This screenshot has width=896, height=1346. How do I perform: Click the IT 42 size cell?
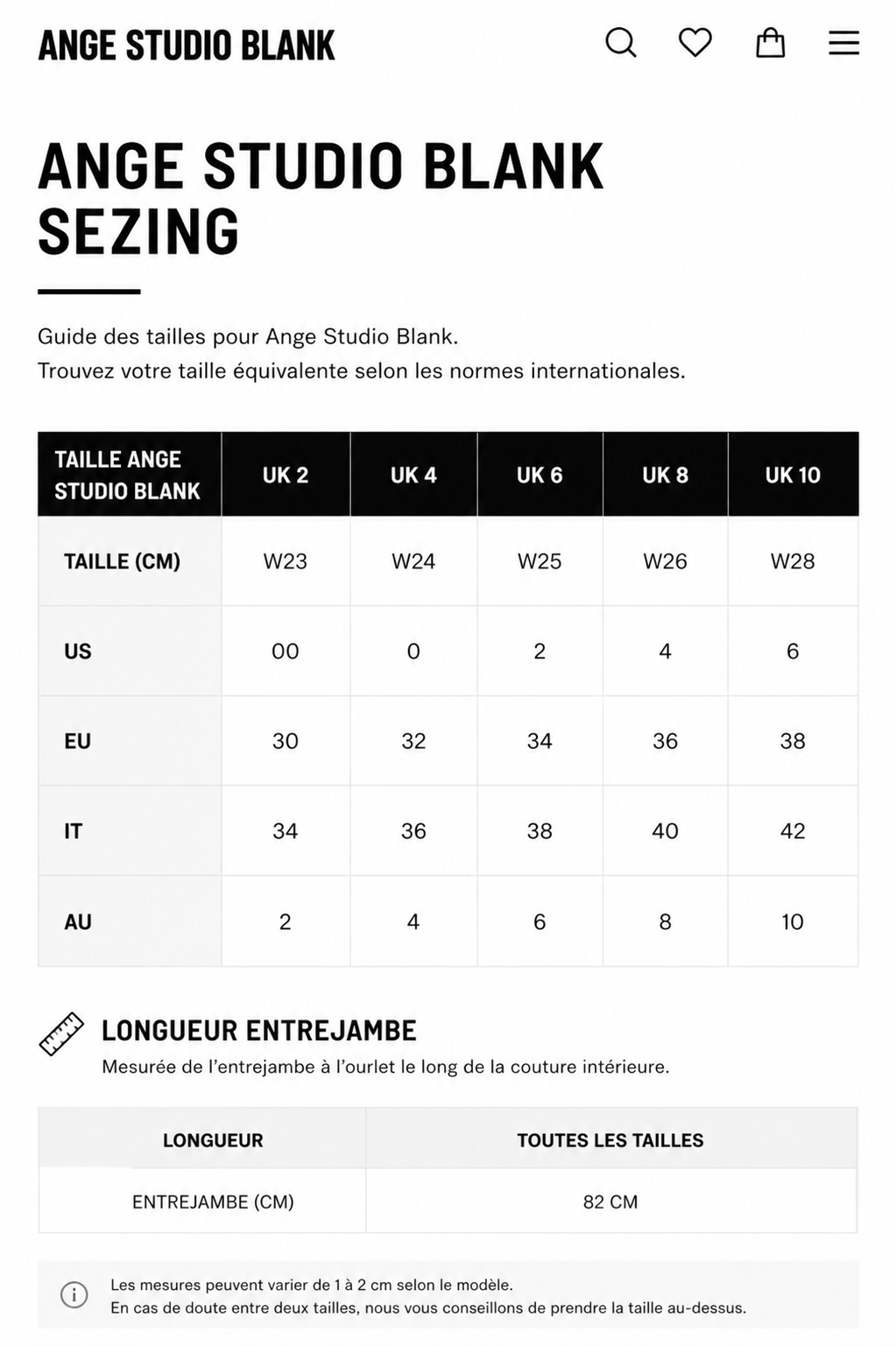[x=793, y=831]
